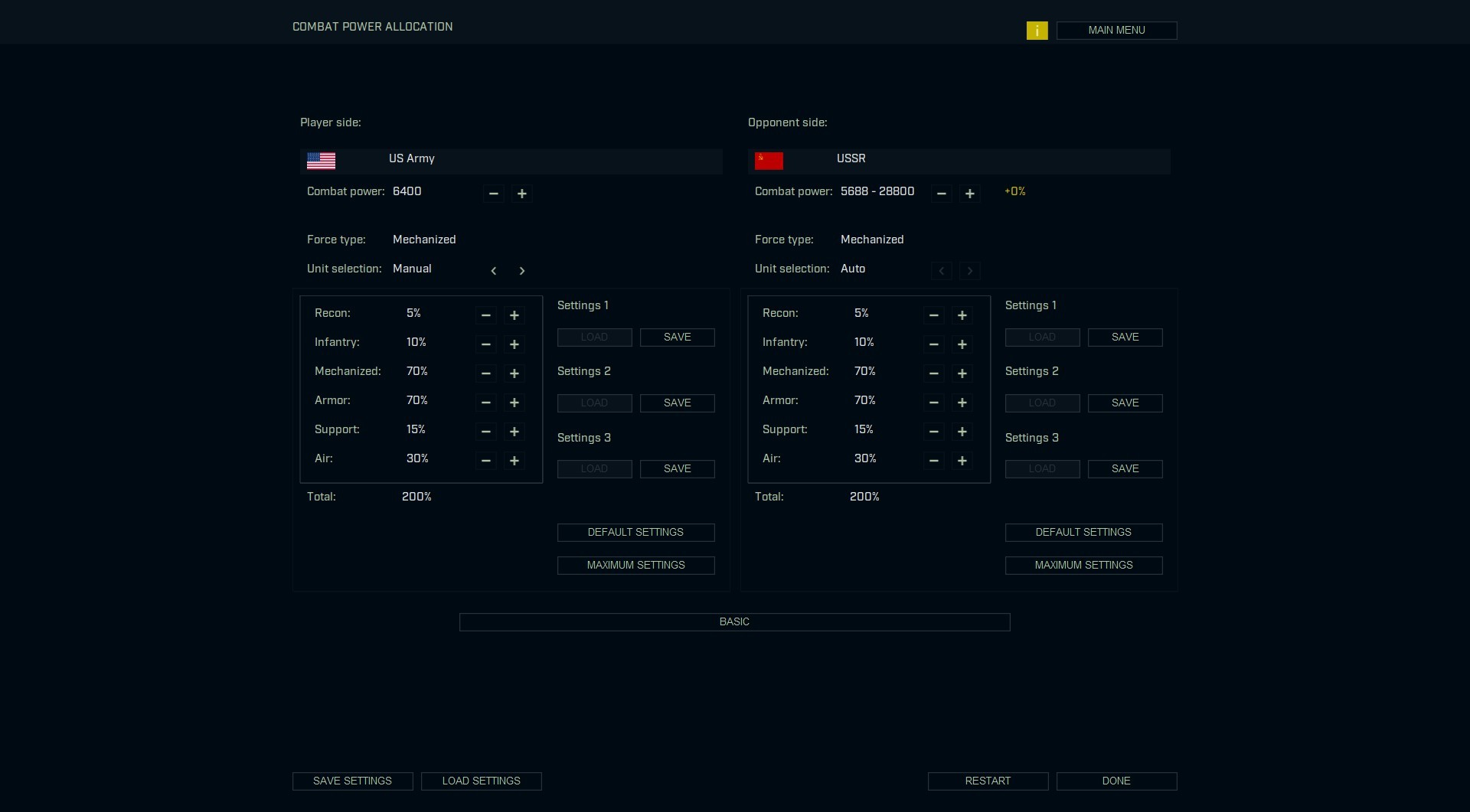The width and height of the screenshot is (1470, 812).
Task: Increase the player's combat power
Action: pos(522,194)
